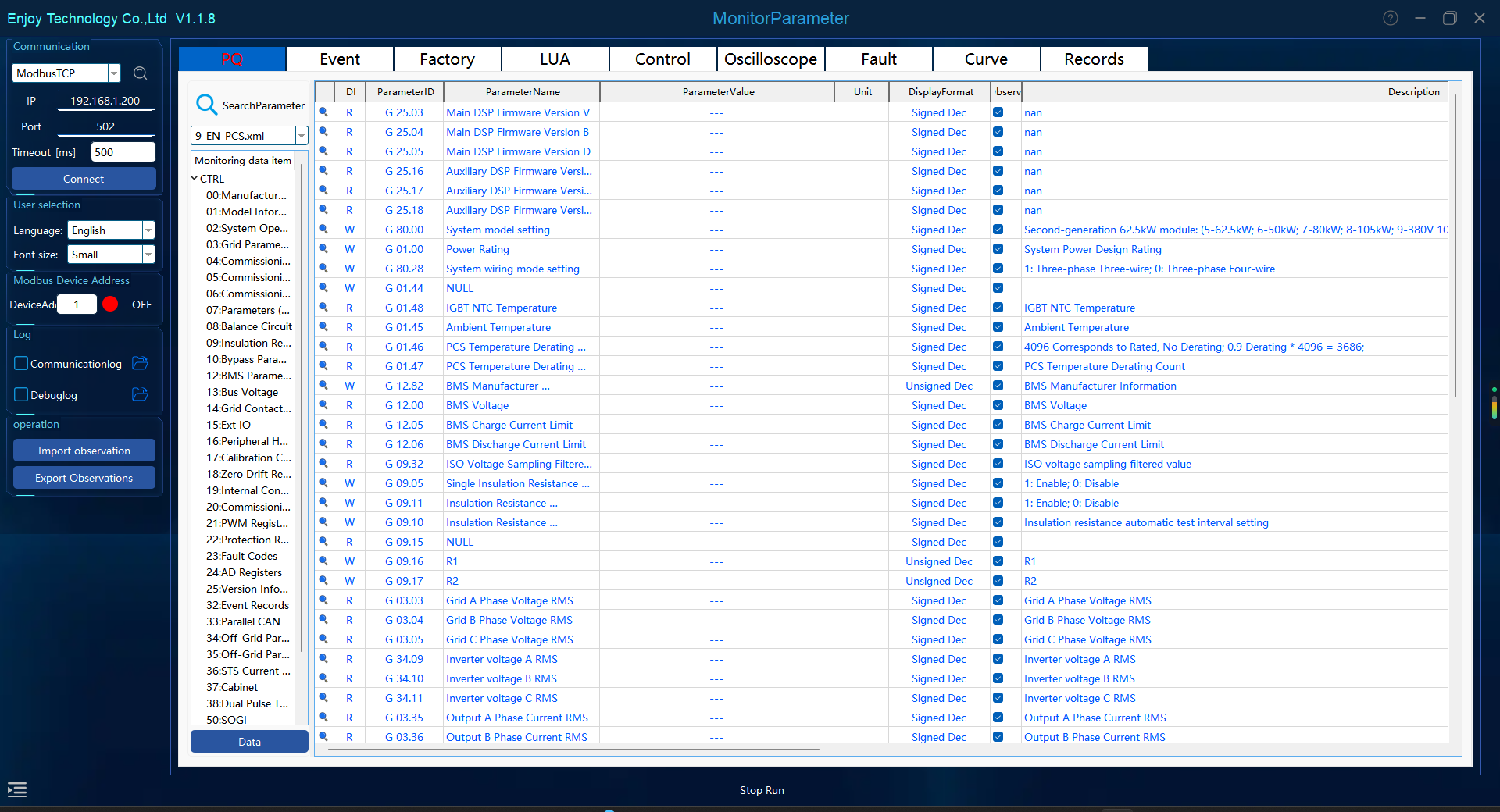Open the ModbusTCP protocol dropdown
Screen dimensions: 1500x812
coord(114,73)
